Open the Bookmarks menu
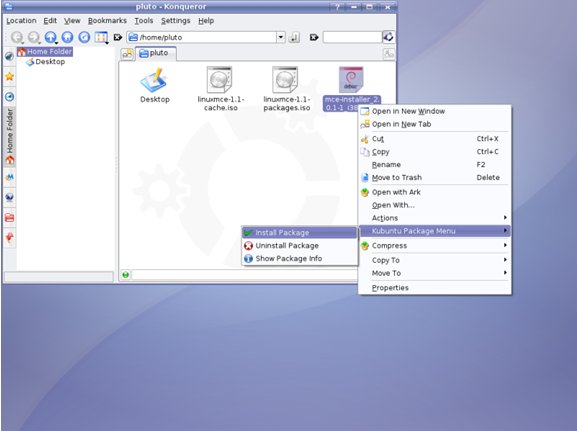577x431 pixels. click(x=107, y=21)
